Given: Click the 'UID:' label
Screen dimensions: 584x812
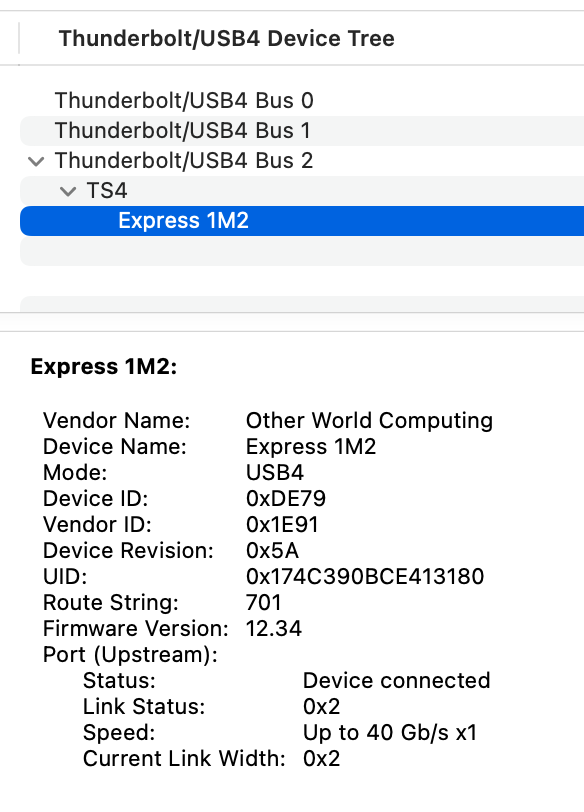Looking at the screenshot, I should pyautogui.click(x=65, y=576).
